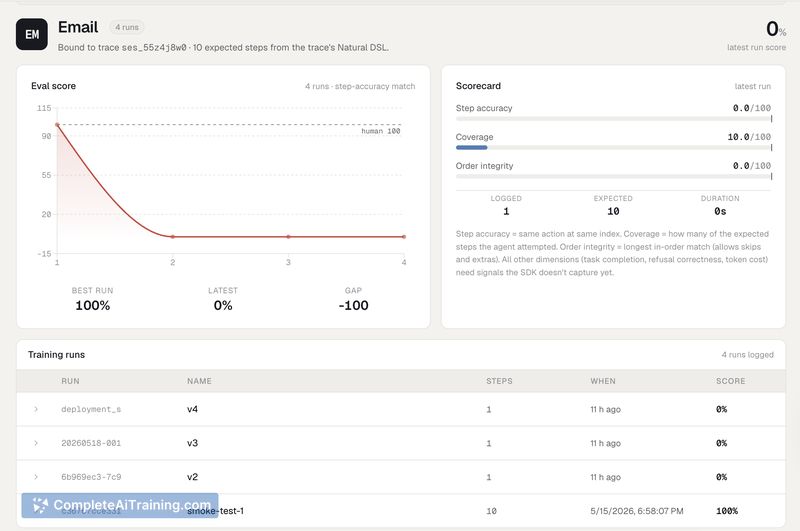Click the LATEST 0% value
The width and height of the screenshot is (800, 531).
(223, 306)
